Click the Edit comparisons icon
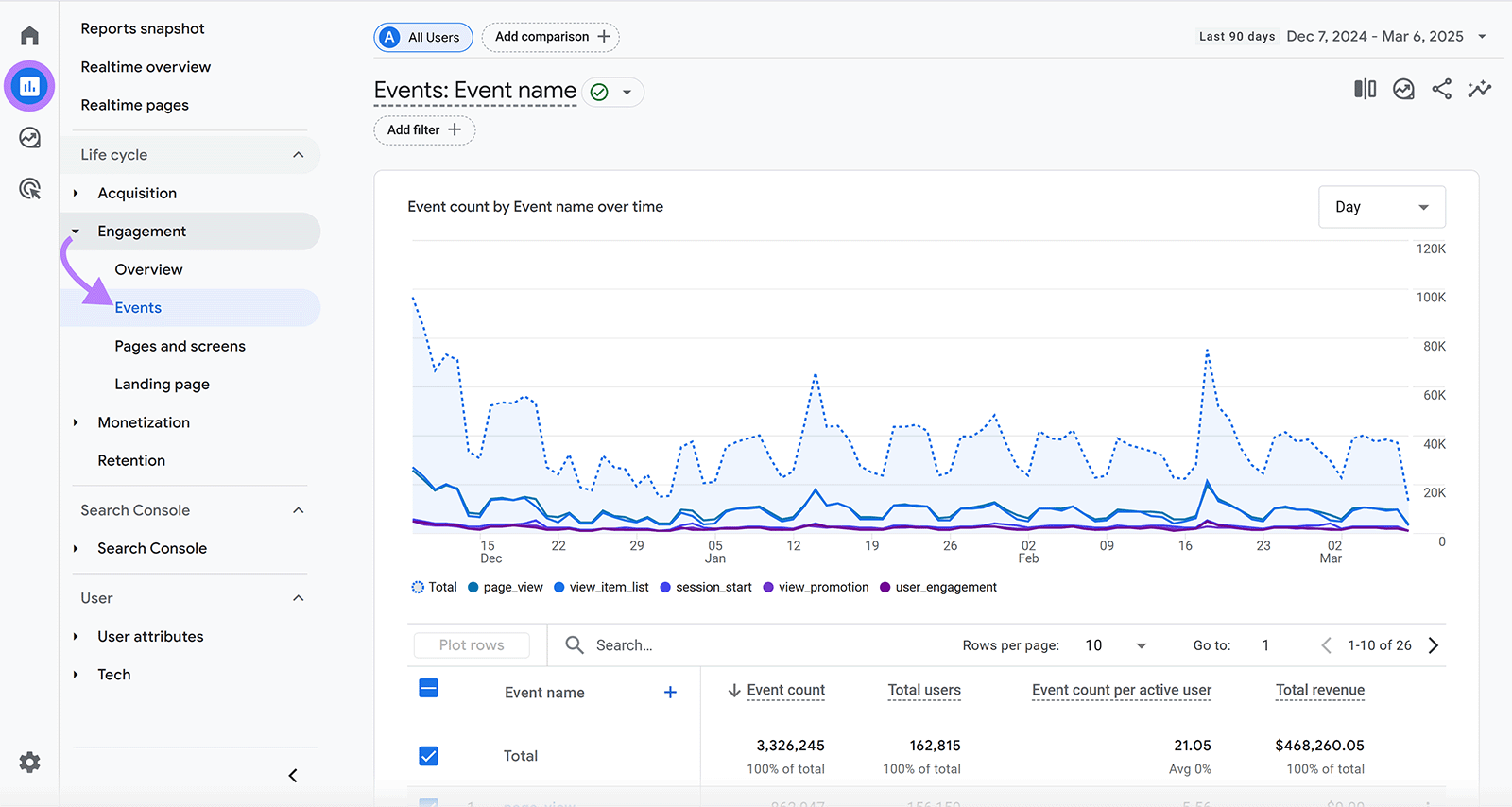The image size is (1512, 807). (x=1365, y=89)
